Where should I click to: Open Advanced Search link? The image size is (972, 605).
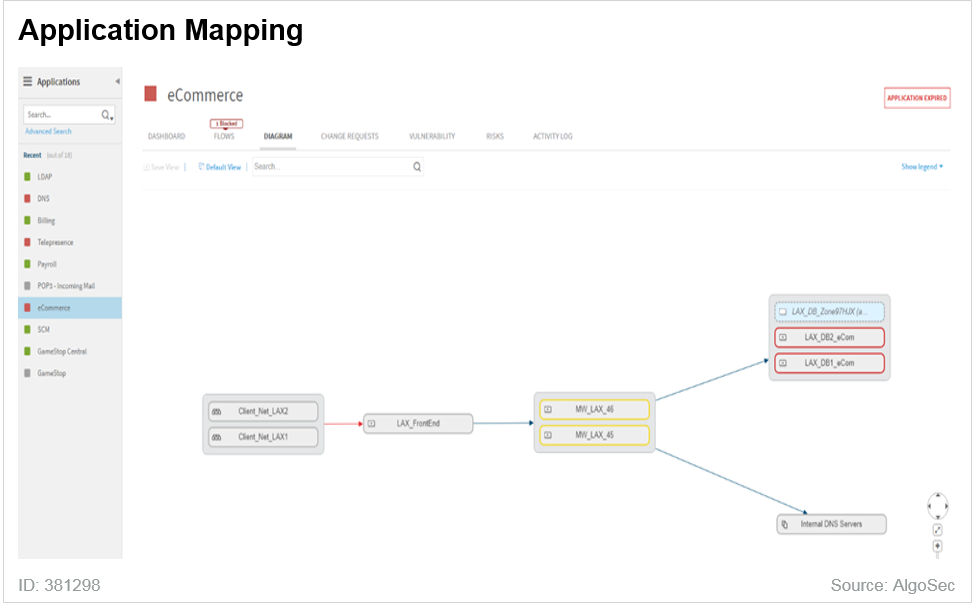point(48,131)
